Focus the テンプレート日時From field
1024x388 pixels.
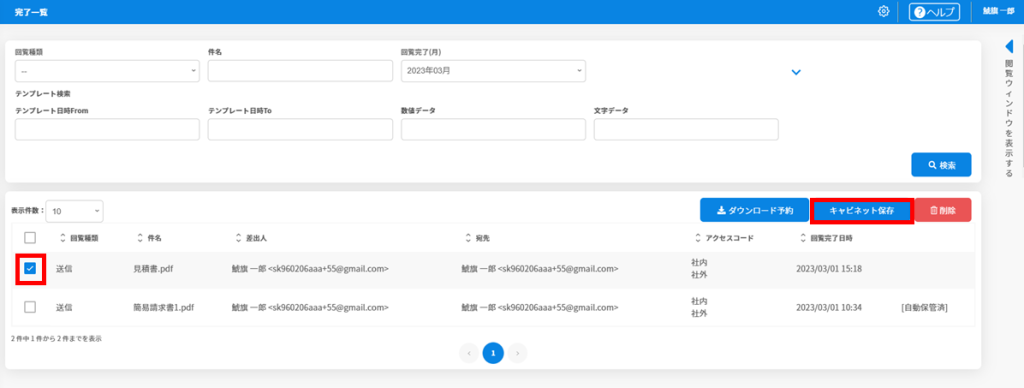(107, 129)
